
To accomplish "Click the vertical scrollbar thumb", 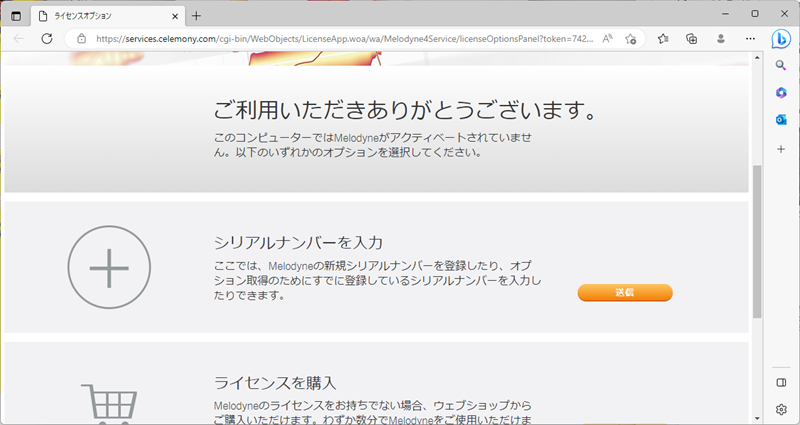I will pyautogui.click(x=757, y=241).
